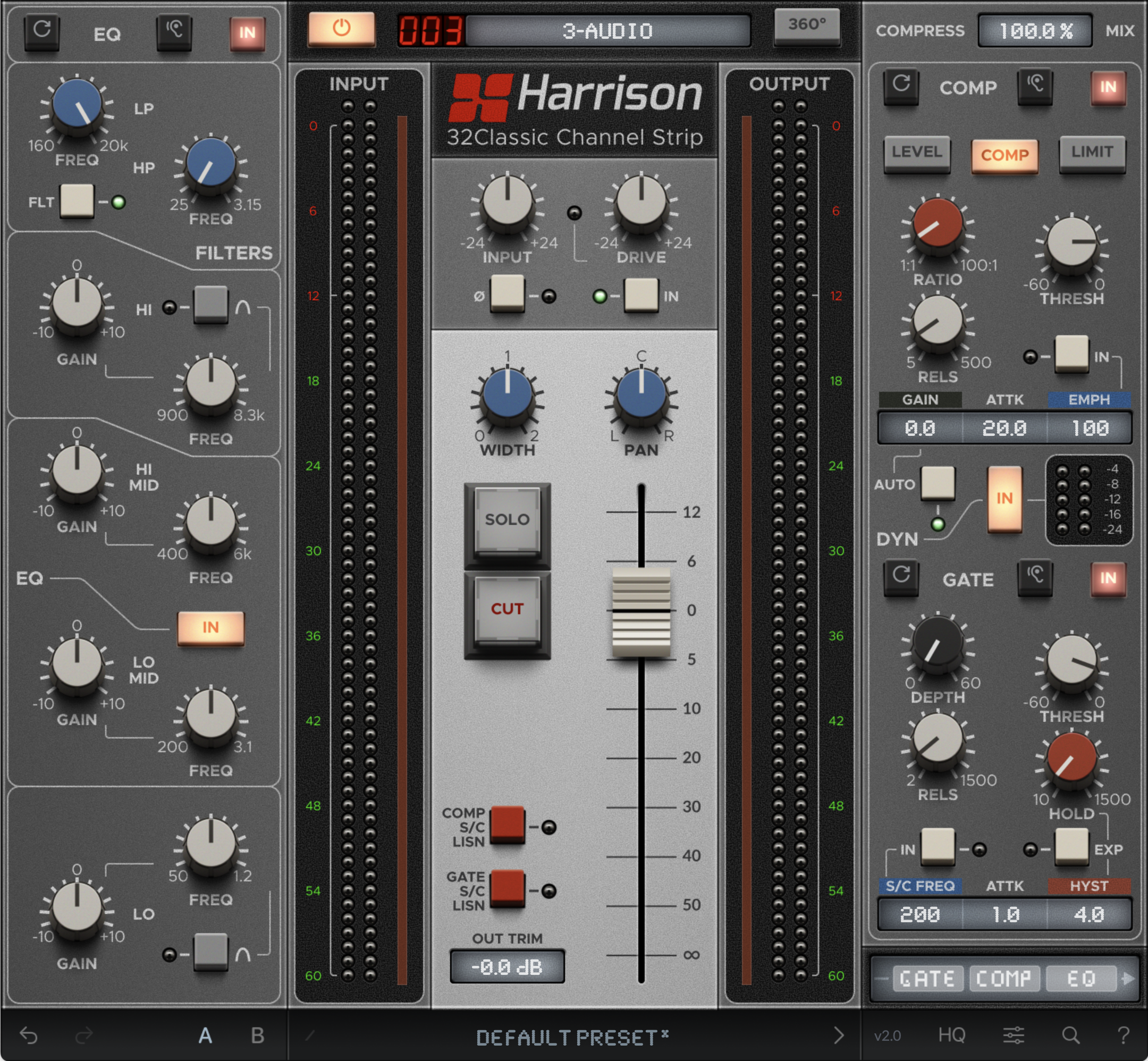Toggle the phase invert (ø) button
1148x1061 pixels.
(x=507, y=294)
